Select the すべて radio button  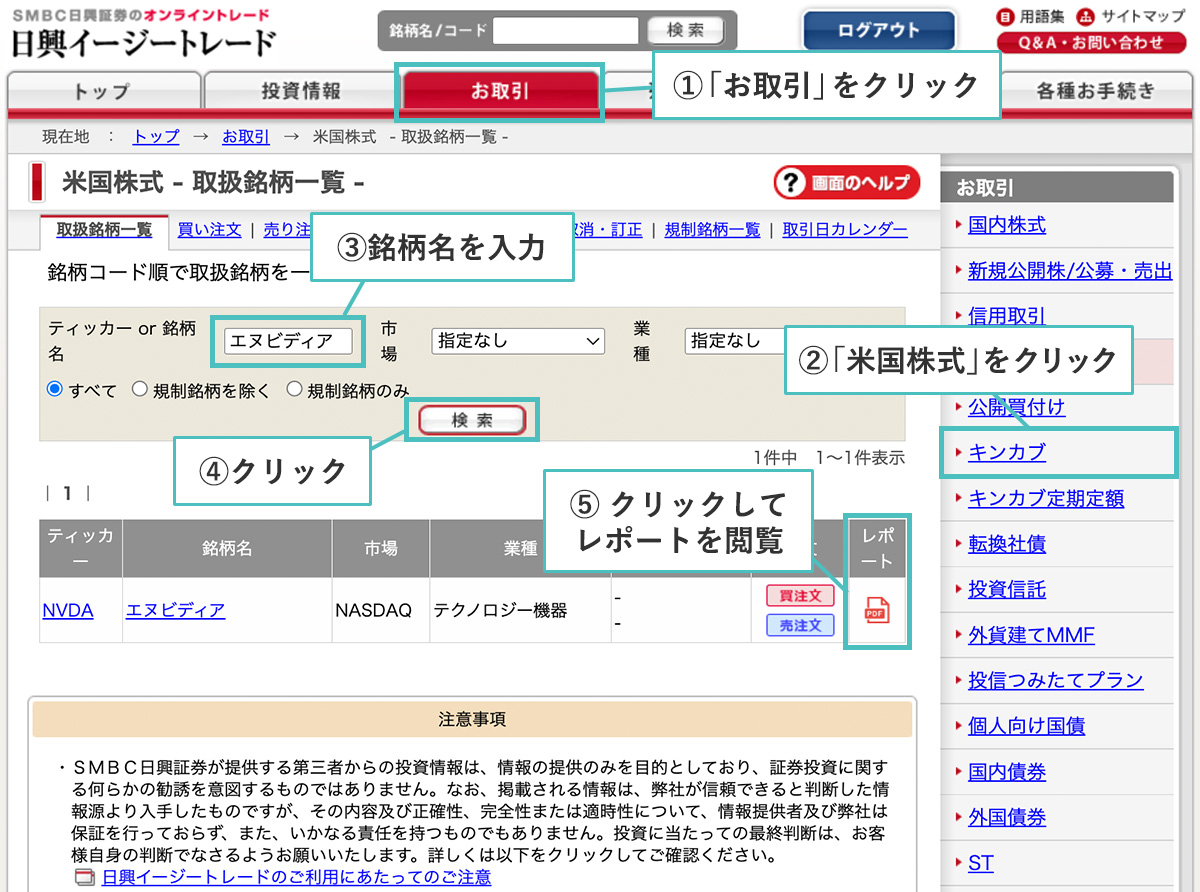[x=55, y=390]
